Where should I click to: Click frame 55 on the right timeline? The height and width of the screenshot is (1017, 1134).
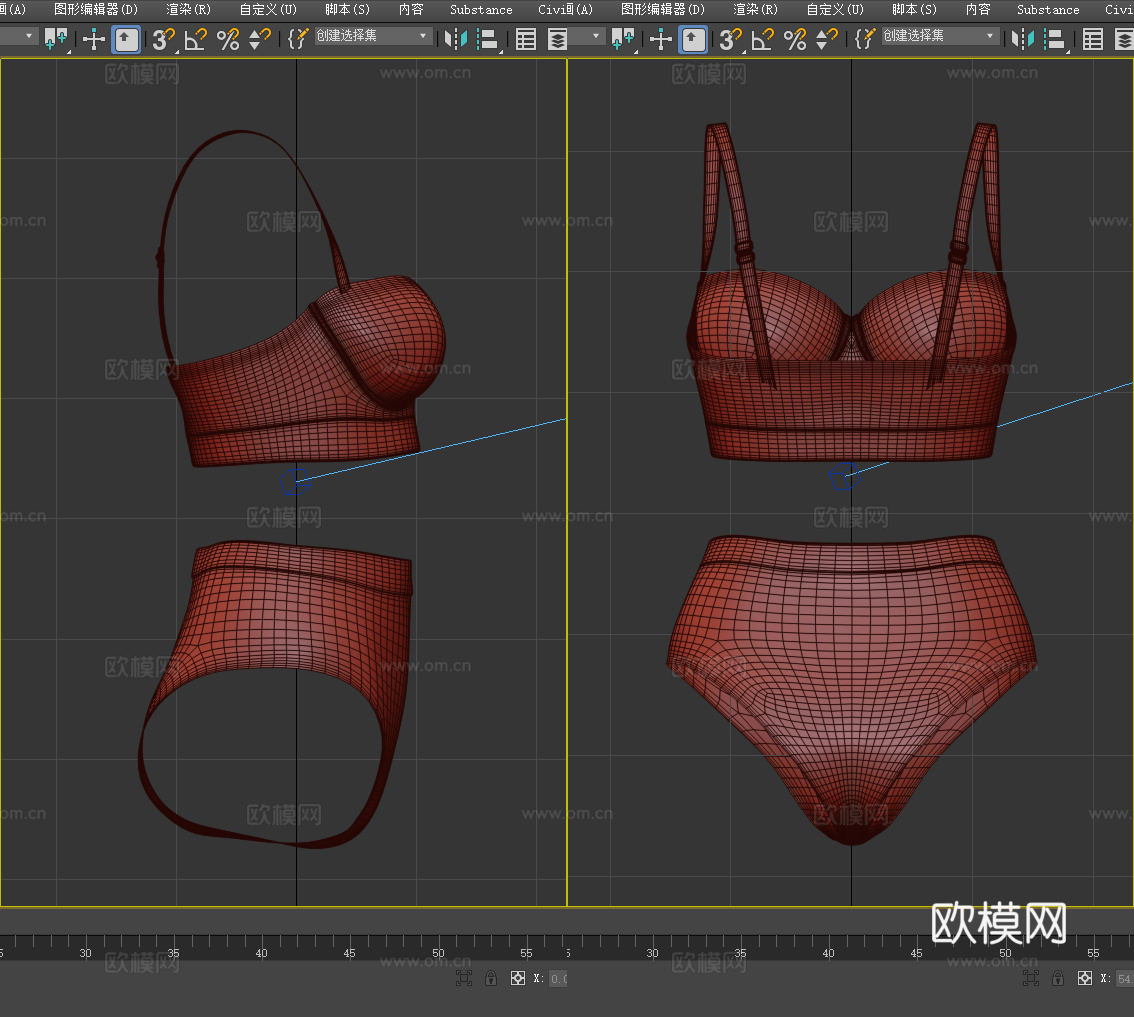tap(1094, 953)
